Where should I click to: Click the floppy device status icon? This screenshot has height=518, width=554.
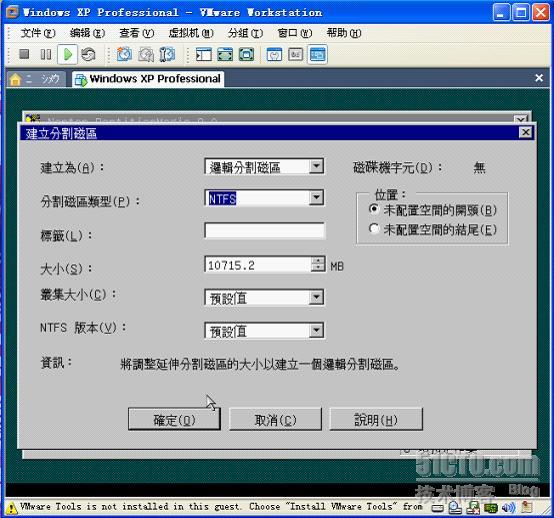pyautogui.click(x=473, y=508)
